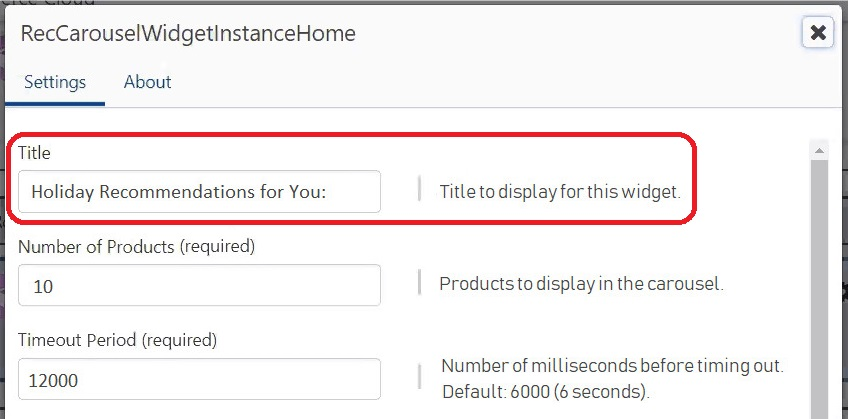Click the "Title" field label
The image size is (848, 419).
pyautogui.click(x=34, y=153)
